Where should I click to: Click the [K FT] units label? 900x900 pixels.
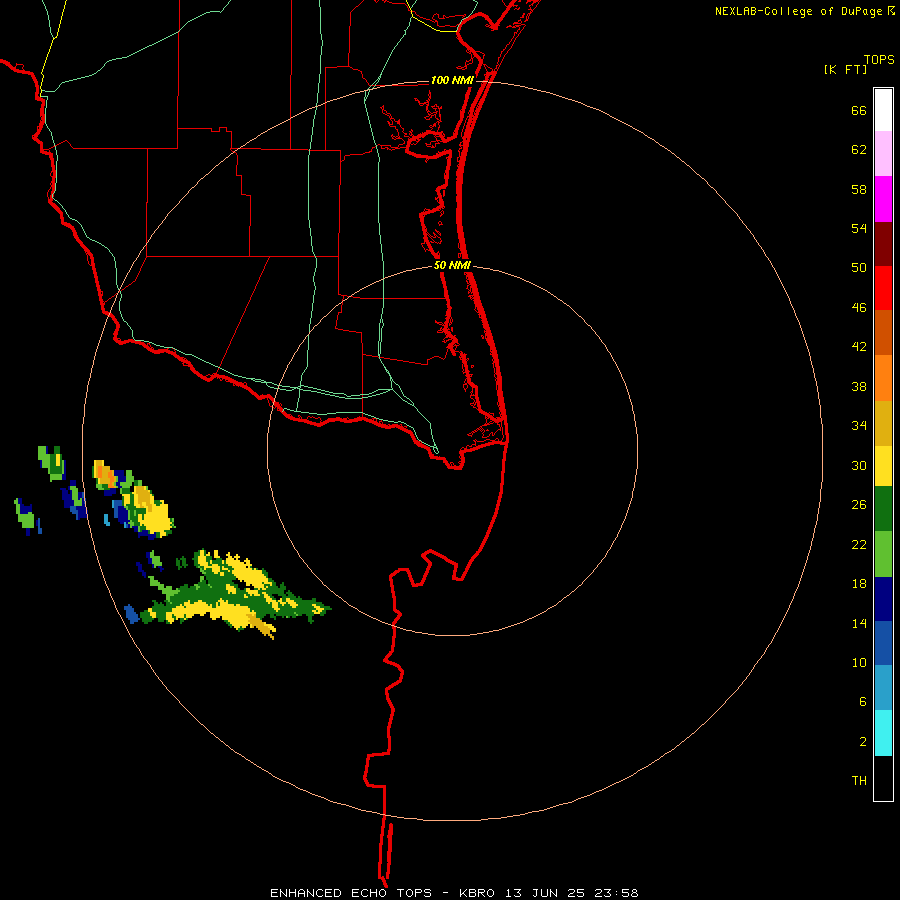pos(845,69)
